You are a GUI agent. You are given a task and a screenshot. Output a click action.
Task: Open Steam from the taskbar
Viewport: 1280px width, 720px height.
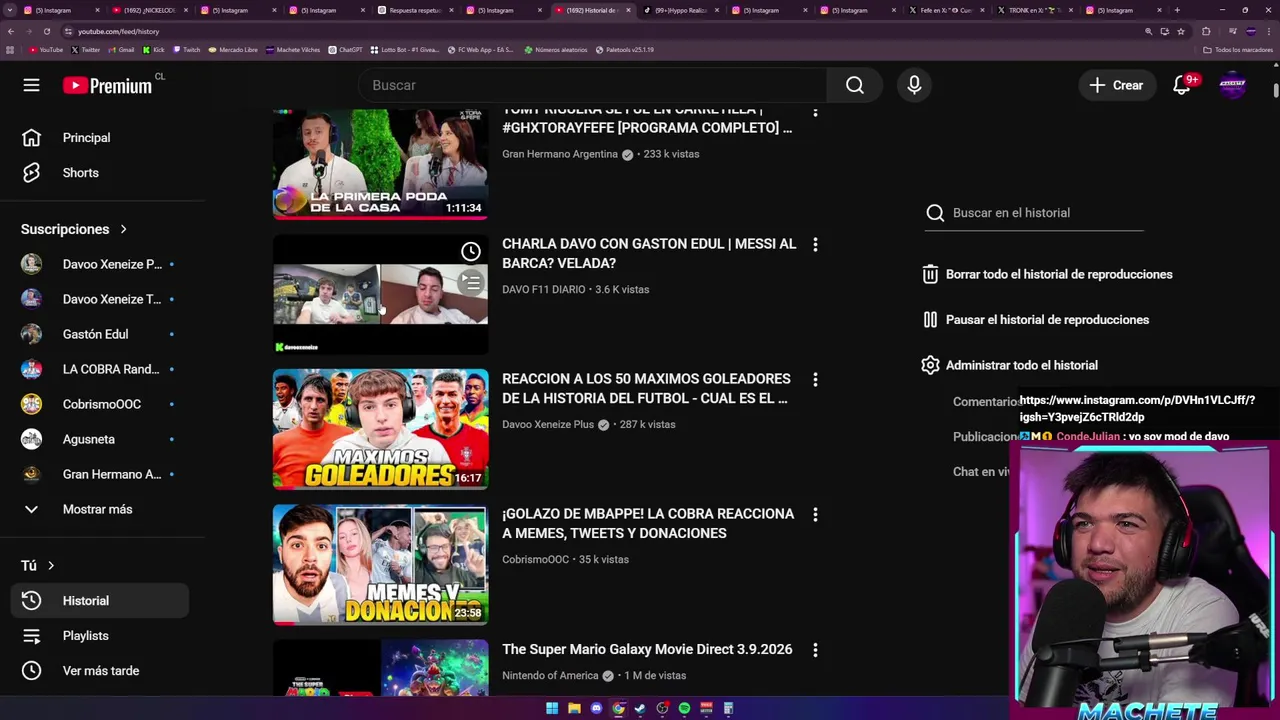(x=640, y=708)
